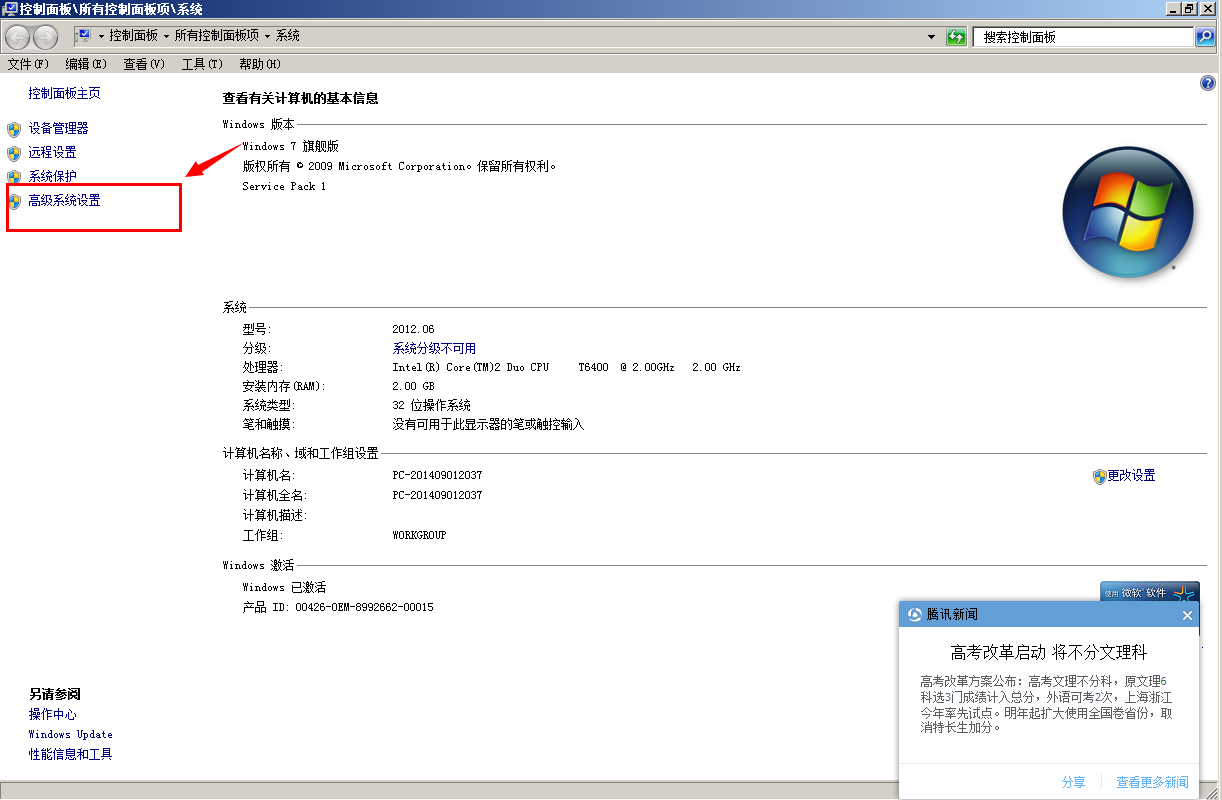1222x800 pixels.
Task: Expand dropdown arrow after 控制面板 breadcrumb
Action: 166,36
